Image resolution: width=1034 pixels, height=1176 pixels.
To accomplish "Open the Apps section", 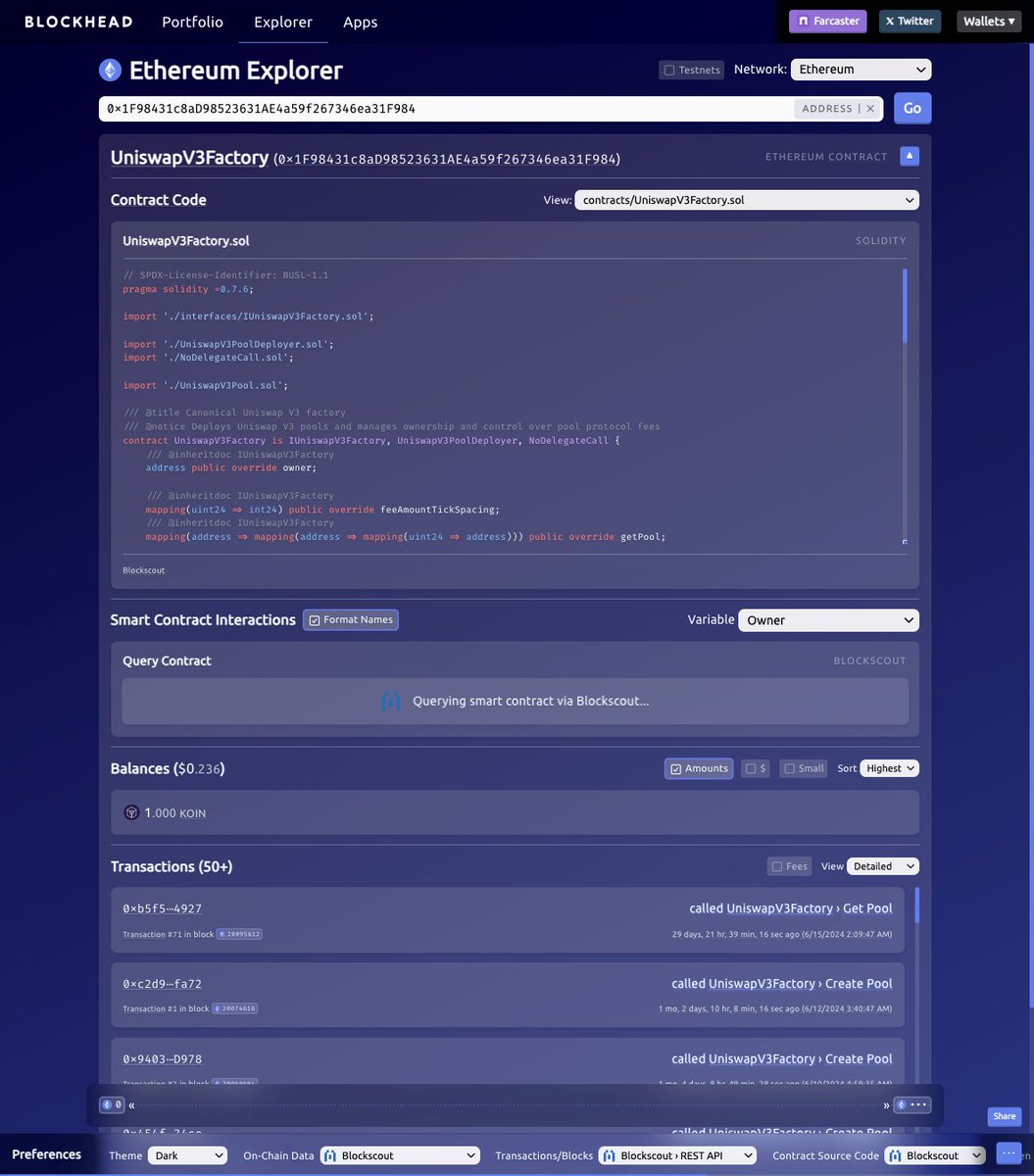I will (x=360, y=21).
